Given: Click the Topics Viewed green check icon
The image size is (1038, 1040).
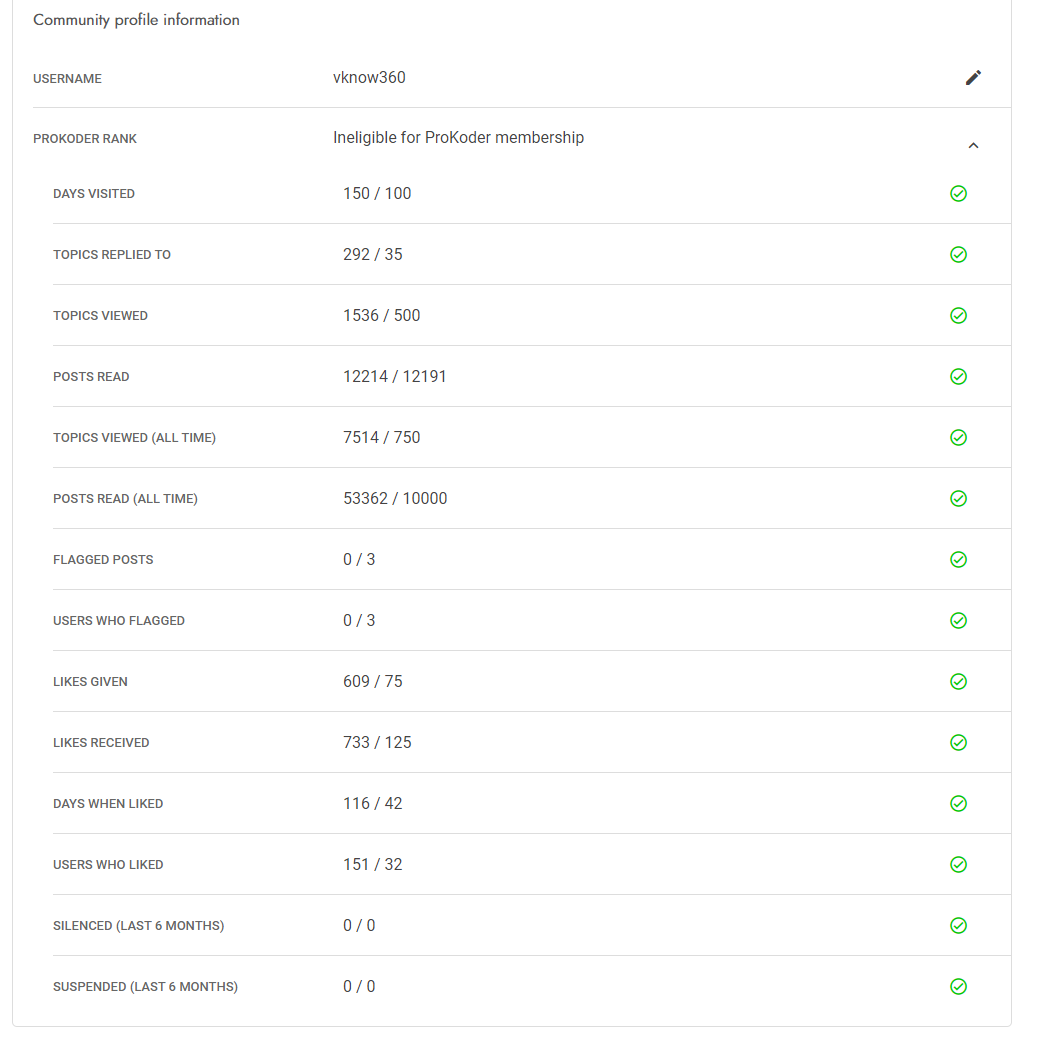Looking at the screenshot, I should [958, 316].
